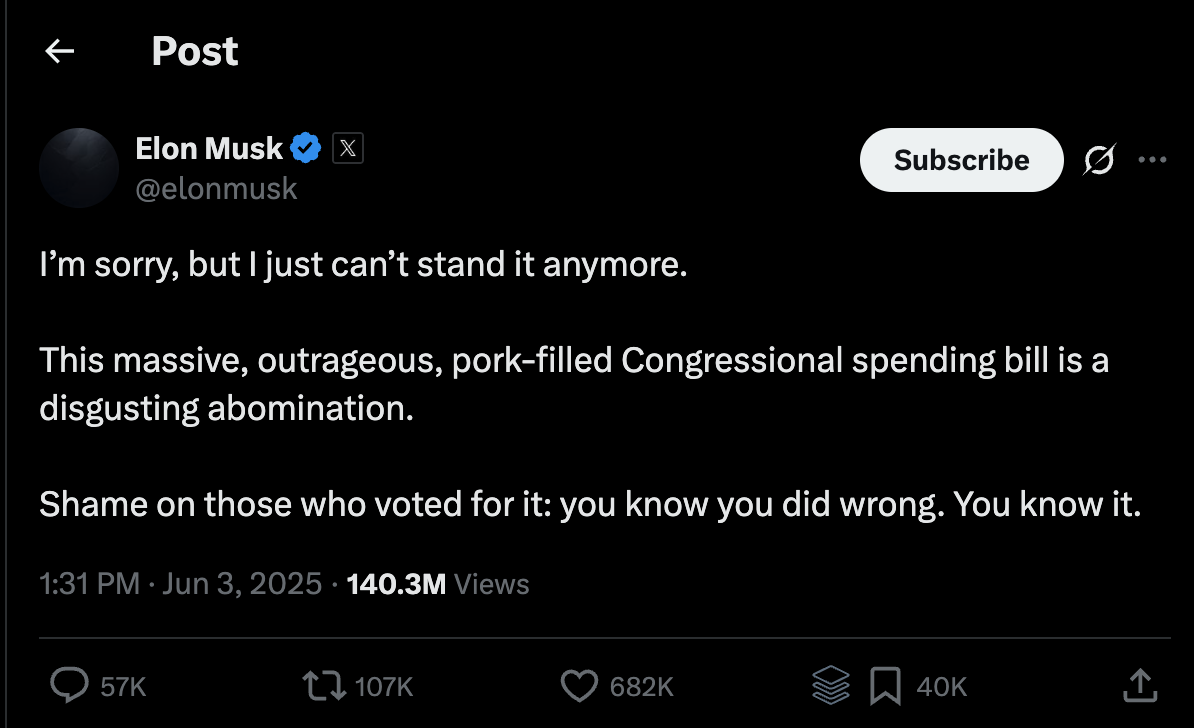Click the 682K likes count
The width and height of the screenshot is (1194, 728).
tap(641, 687)
